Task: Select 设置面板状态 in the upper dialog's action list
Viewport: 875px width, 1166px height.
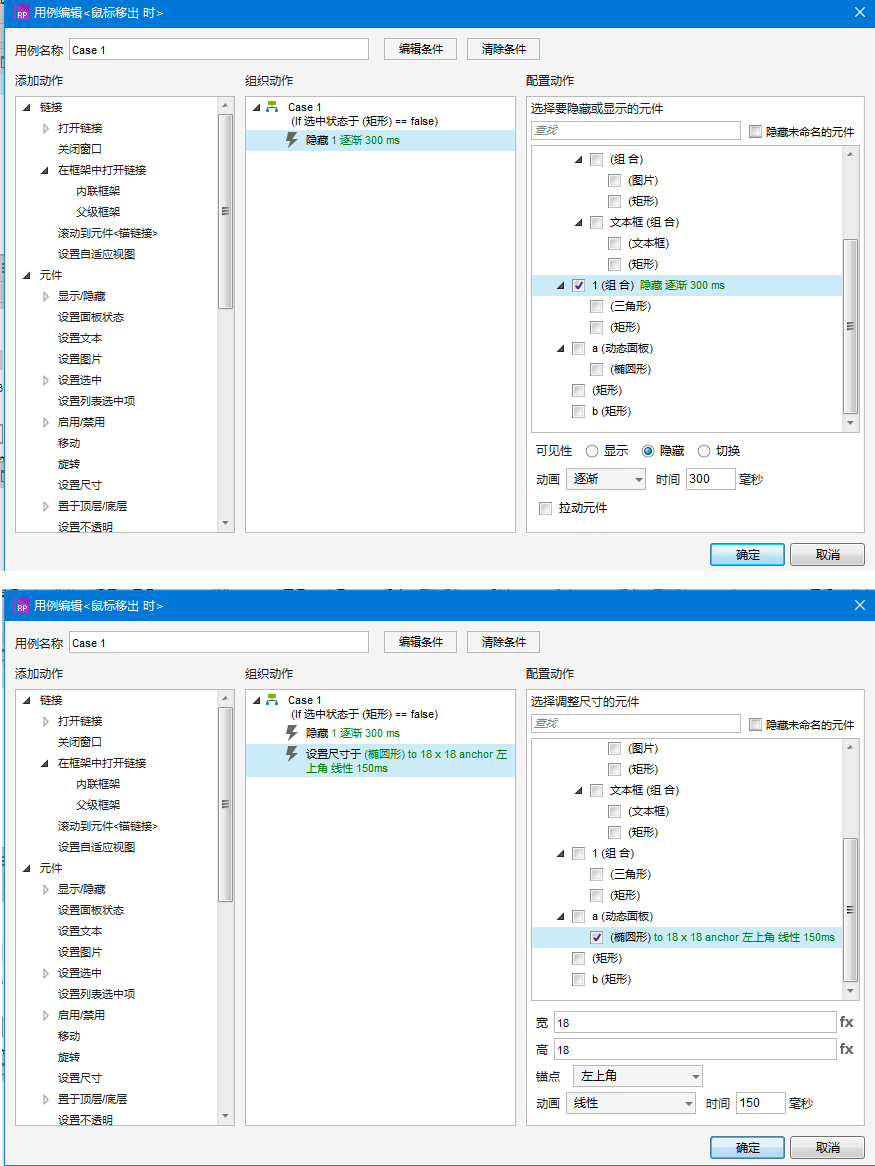Action: pyautogui.click(x=91, y=317)
